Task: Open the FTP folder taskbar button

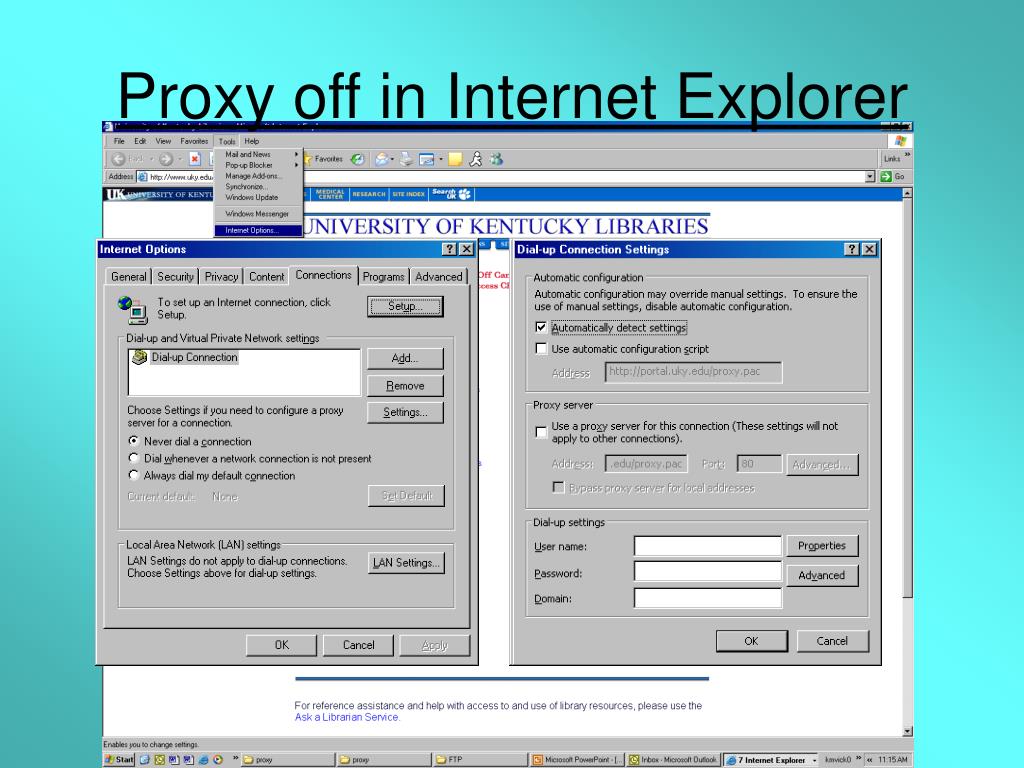Action: pos(480,760)
